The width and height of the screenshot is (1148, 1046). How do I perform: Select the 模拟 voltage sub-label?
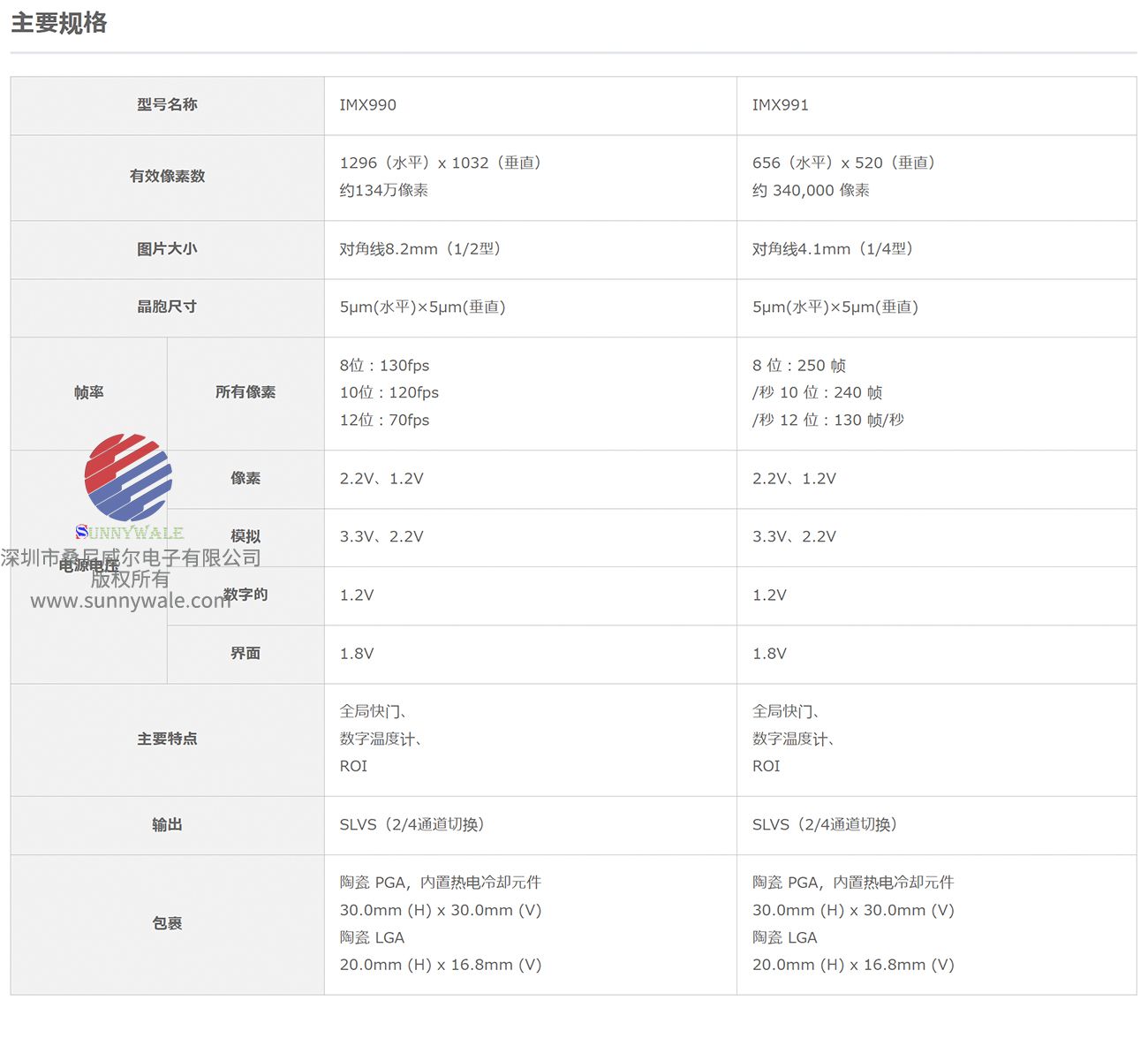click(x=245, y=537)
